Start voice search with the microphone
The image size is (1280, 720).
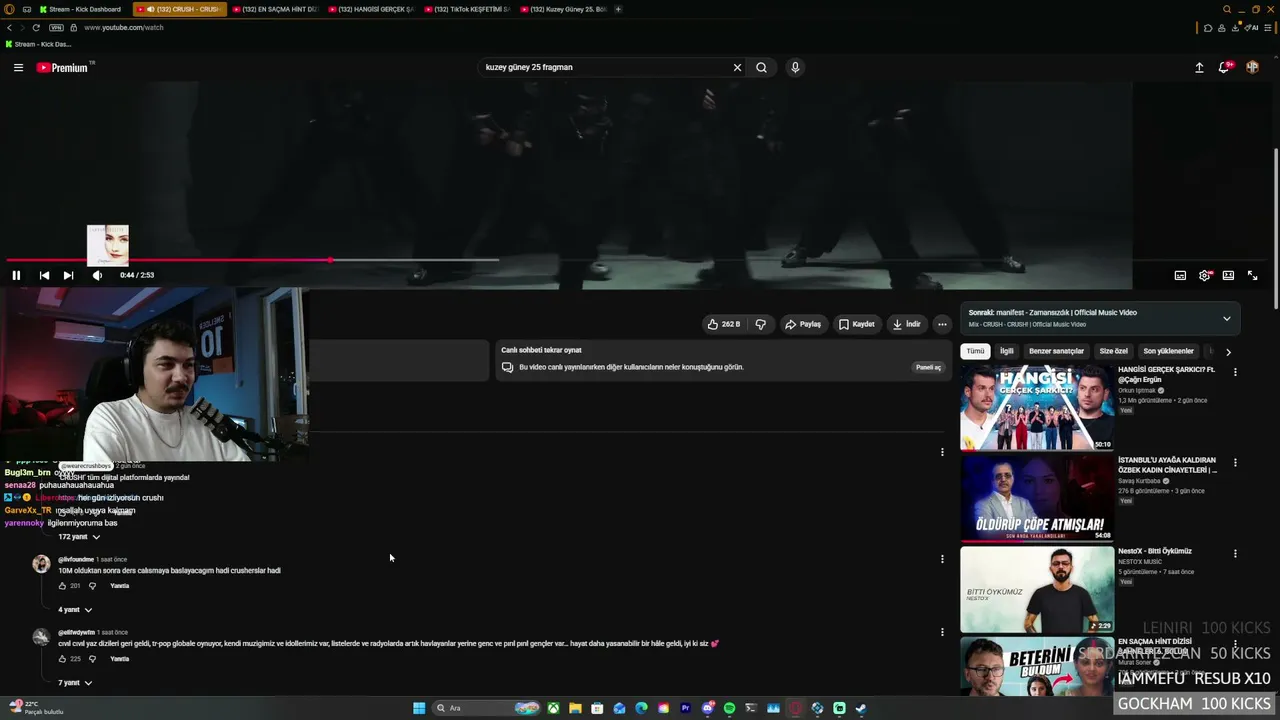pos(795,68)
